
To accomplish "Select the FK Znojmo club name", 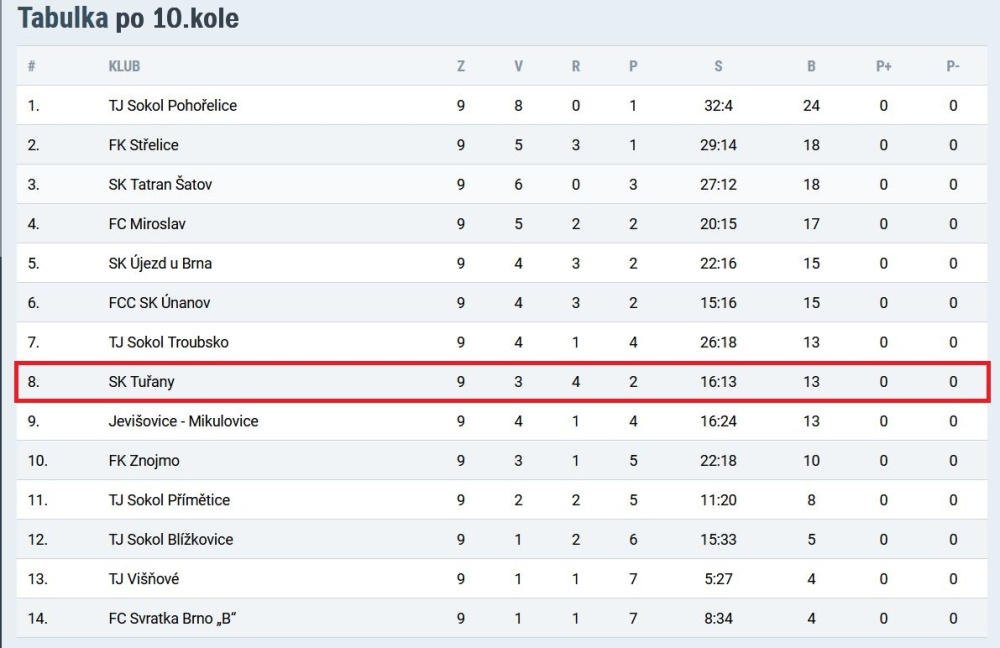I will click(x=144, y=460).
